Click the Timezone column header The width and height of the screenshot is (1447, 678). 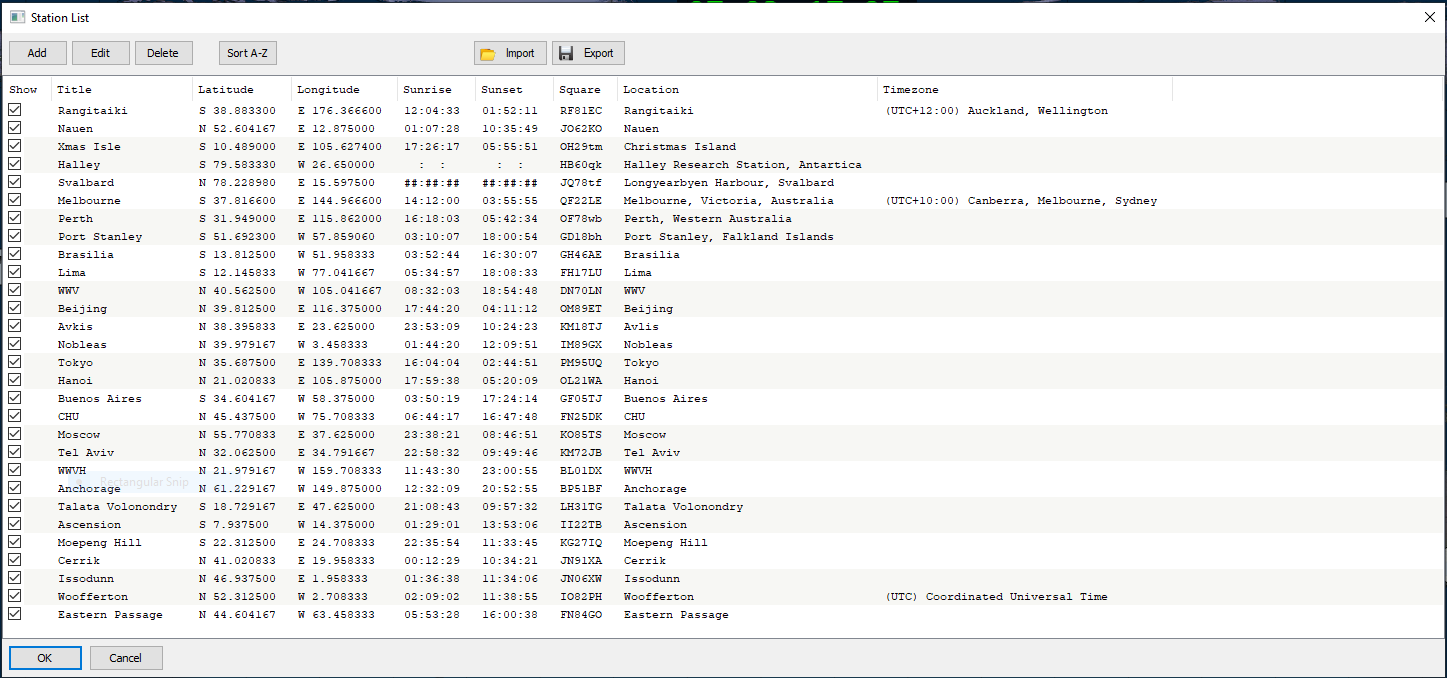point(910,90)
